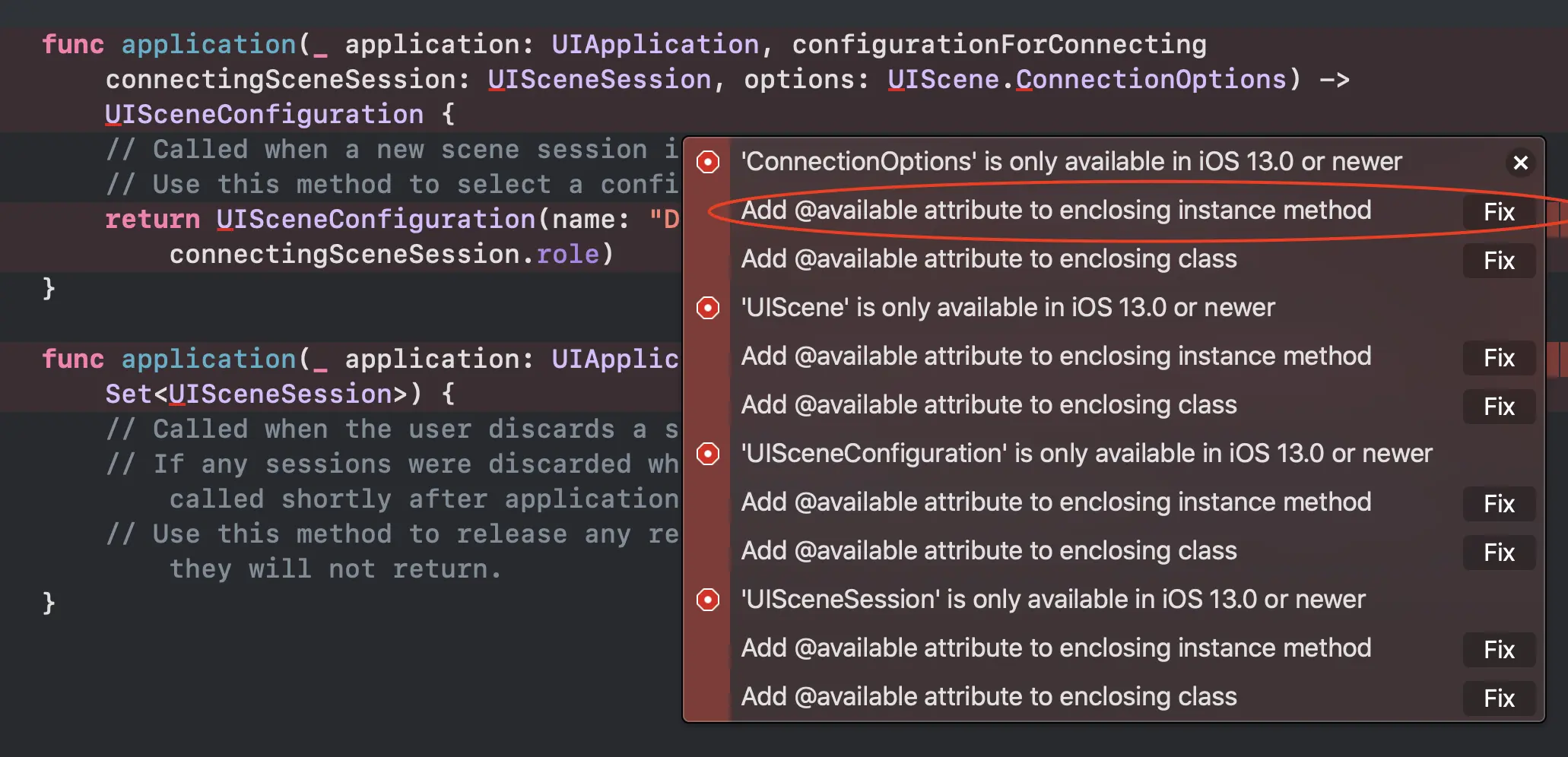Fix UISceneConfiguration error via enclosing instance method

coord(1498,504)
